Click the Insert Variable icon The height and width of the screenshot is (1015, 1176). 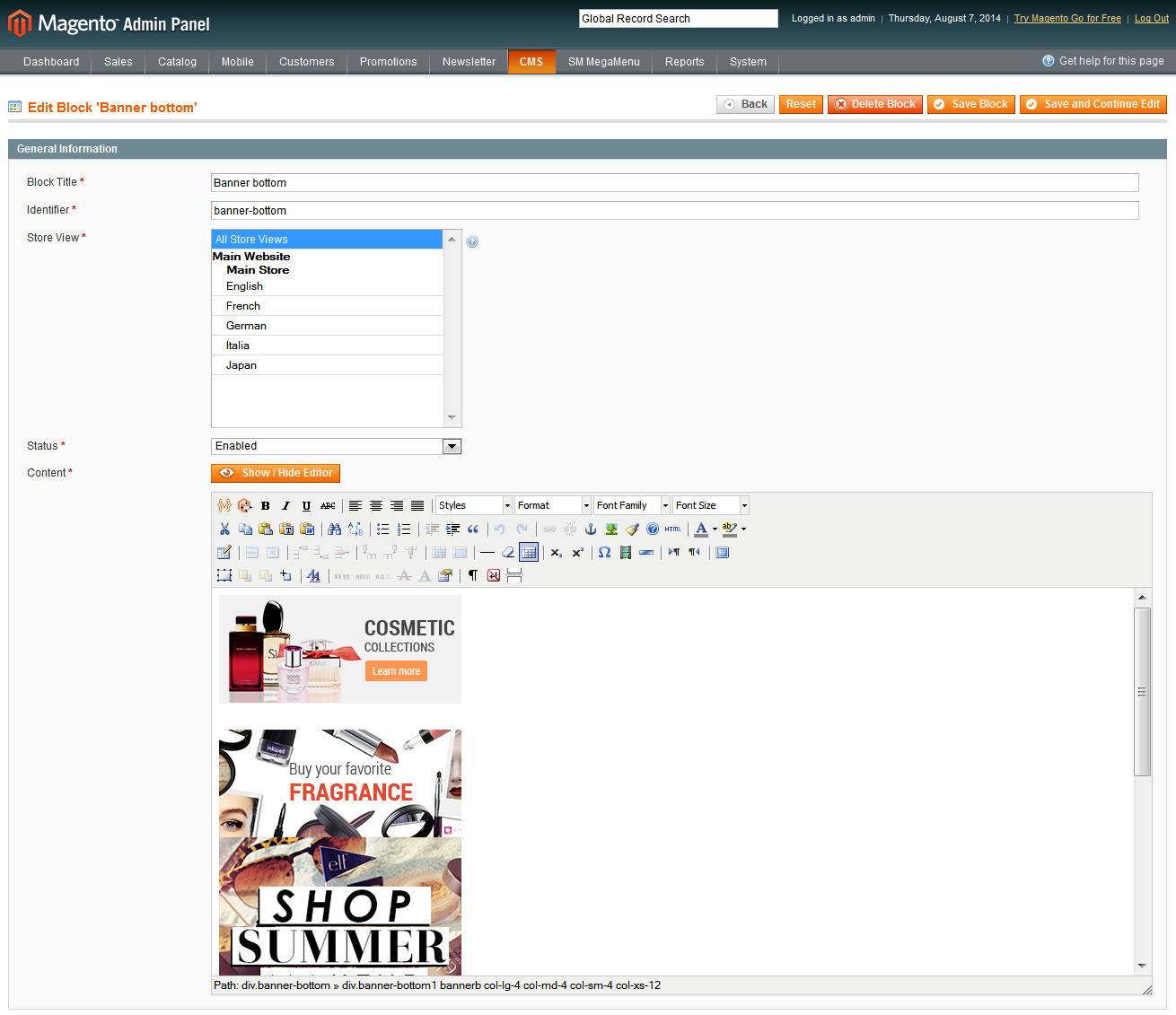tap(224, 505)
